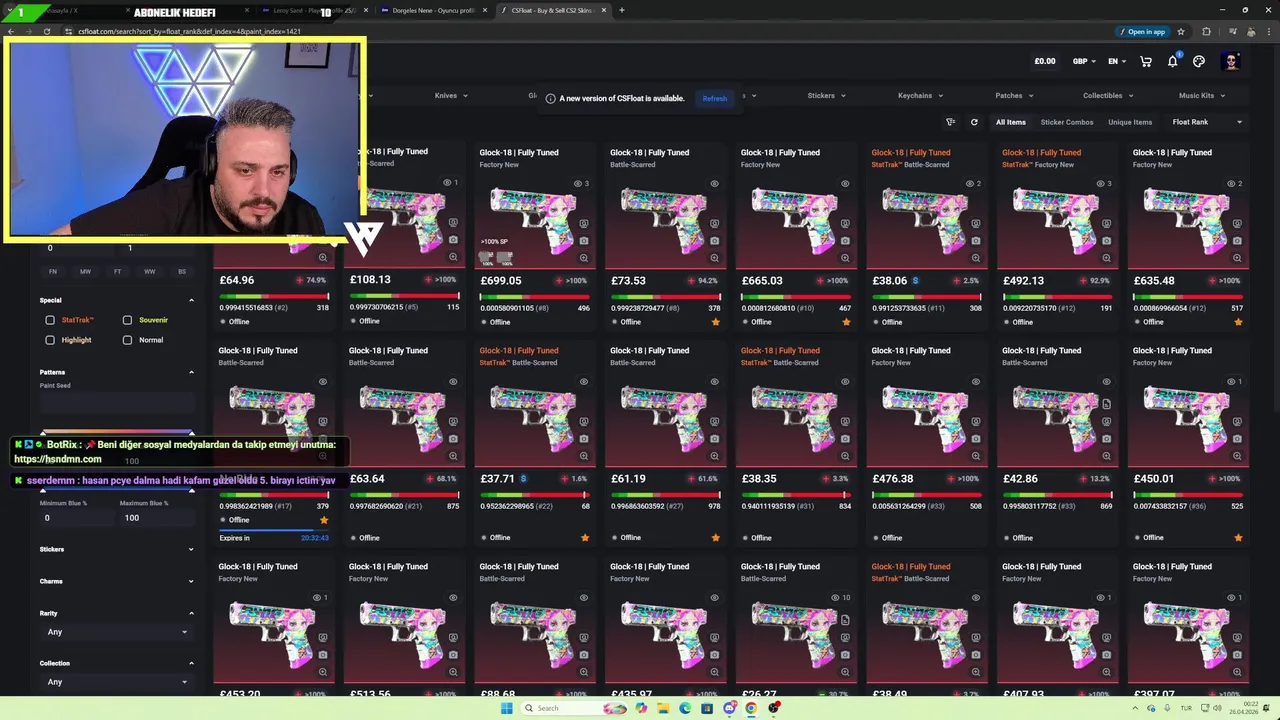Viewport: 1280px width, 720px height.
Task: Open the GBP currency dropdown
Action: click(1085, 61)
